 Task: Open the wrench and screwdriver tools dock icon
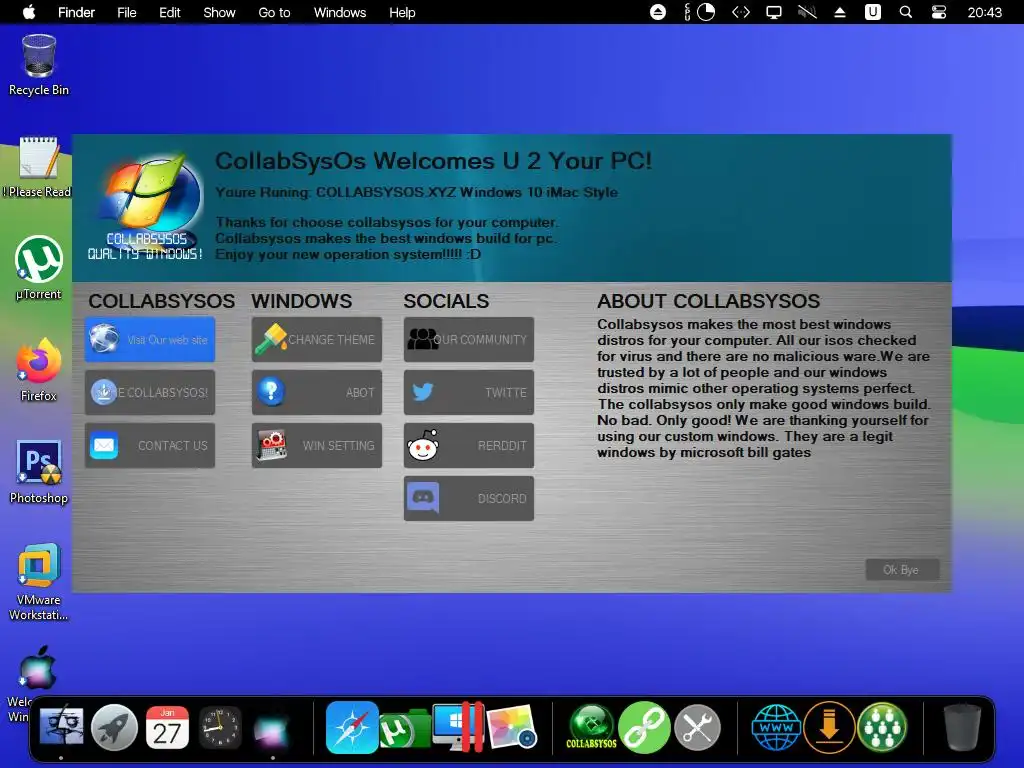(697, 727)
